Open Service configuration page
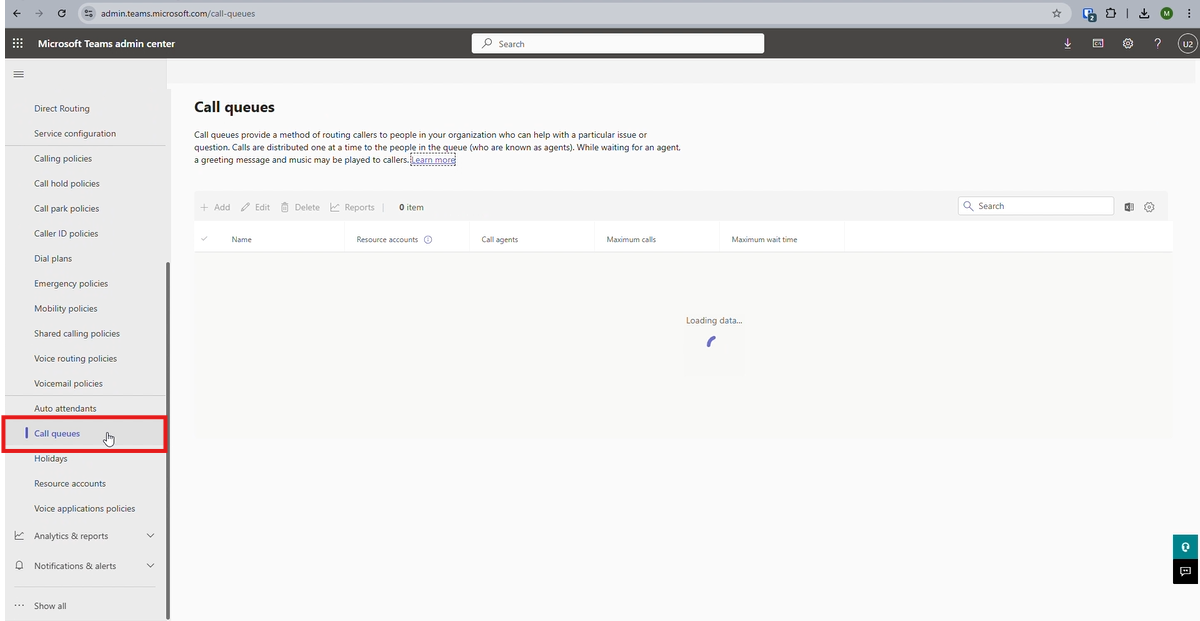The height and width of the screenshot is (621, 1200). pyautogui.click(x=75, y=134)
